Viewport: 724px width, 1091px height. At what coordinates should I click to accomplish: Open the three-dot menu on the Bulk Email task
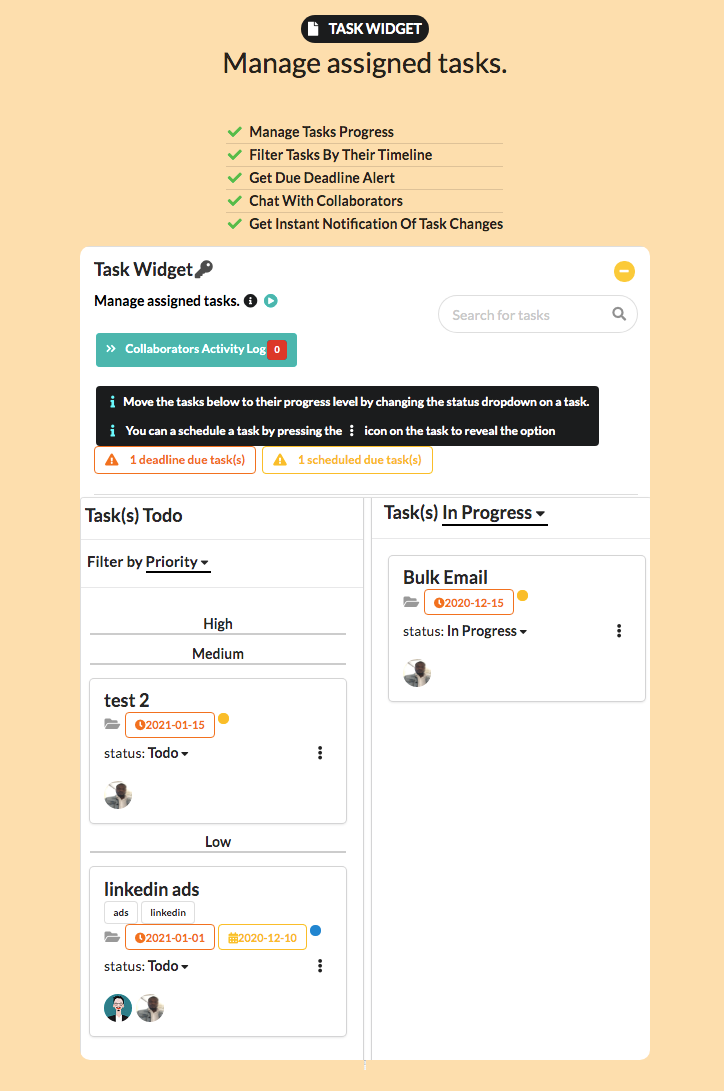click(619, 631)
